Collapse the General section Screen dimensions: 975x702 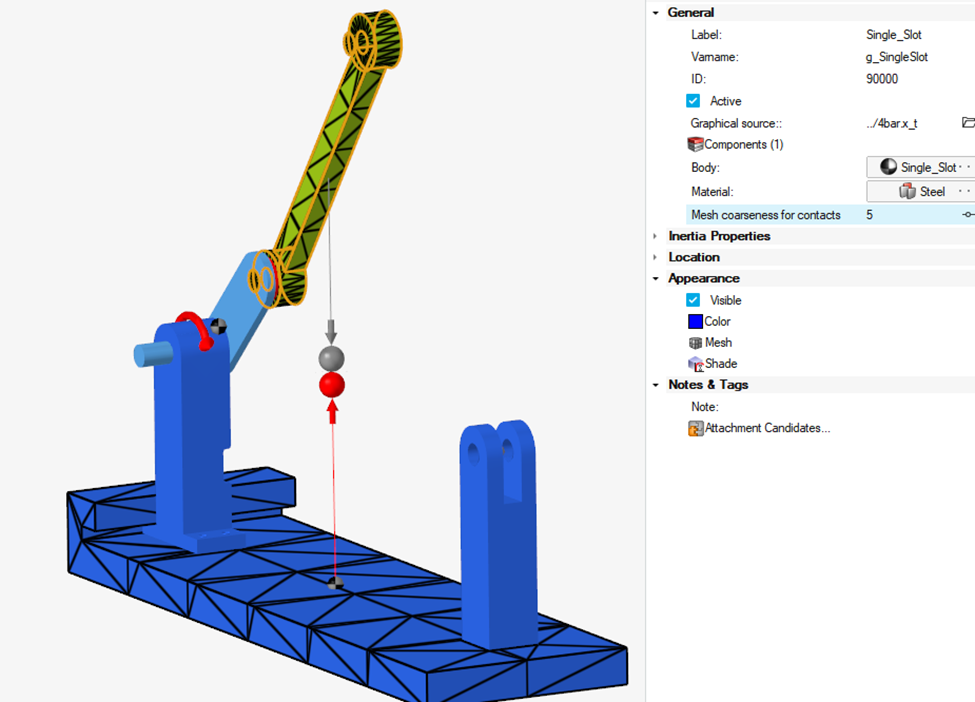tap(655, 12)
